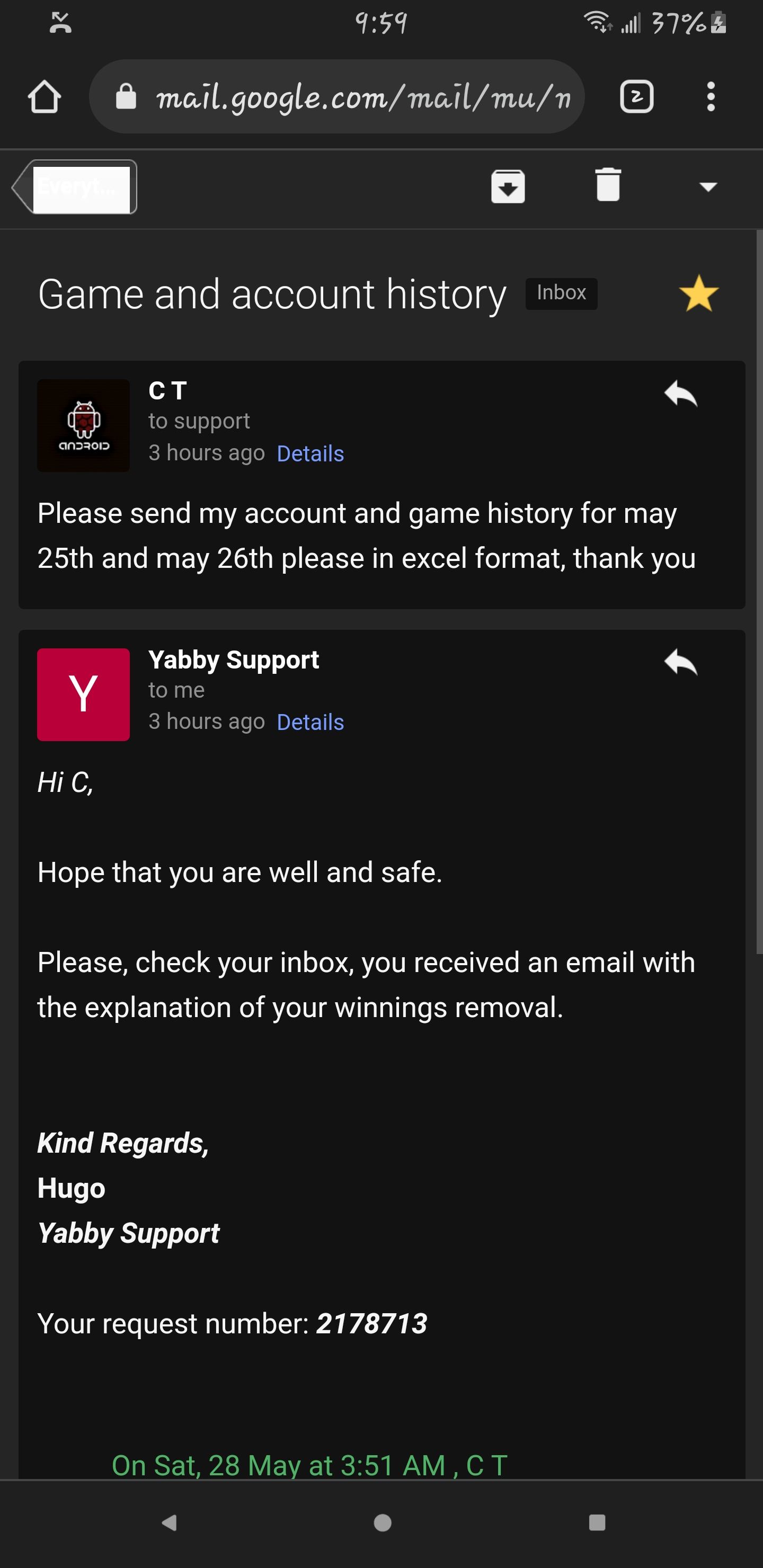This screenshot has width=763, height=1568.
Task: Toggle the star on this conversation
Action: pyautogui.click(x=698, y=293)
